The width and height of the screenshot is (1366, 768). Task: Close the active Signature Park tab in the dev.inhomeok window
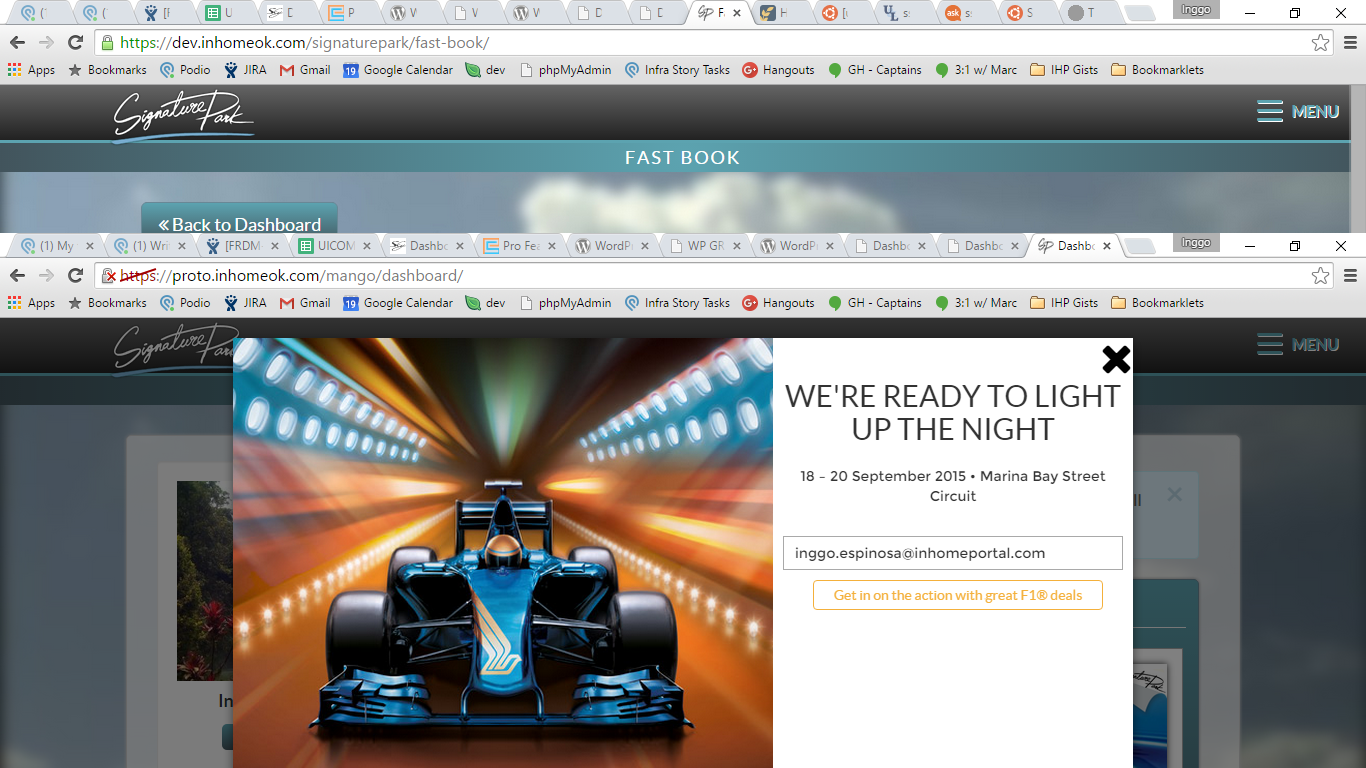pos(737,13)
